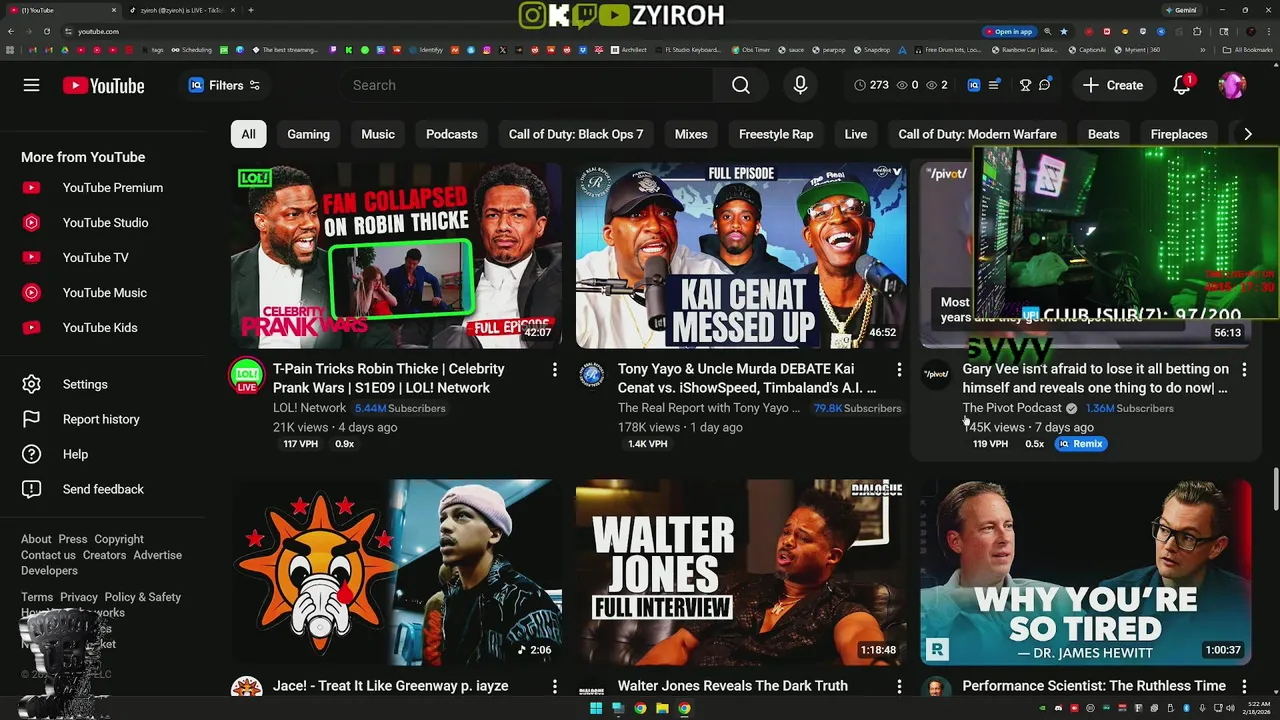Open Kai Cenat Messed Up thumbnail
Viewport: 1280px width, 720px height.
click(741, 255)
